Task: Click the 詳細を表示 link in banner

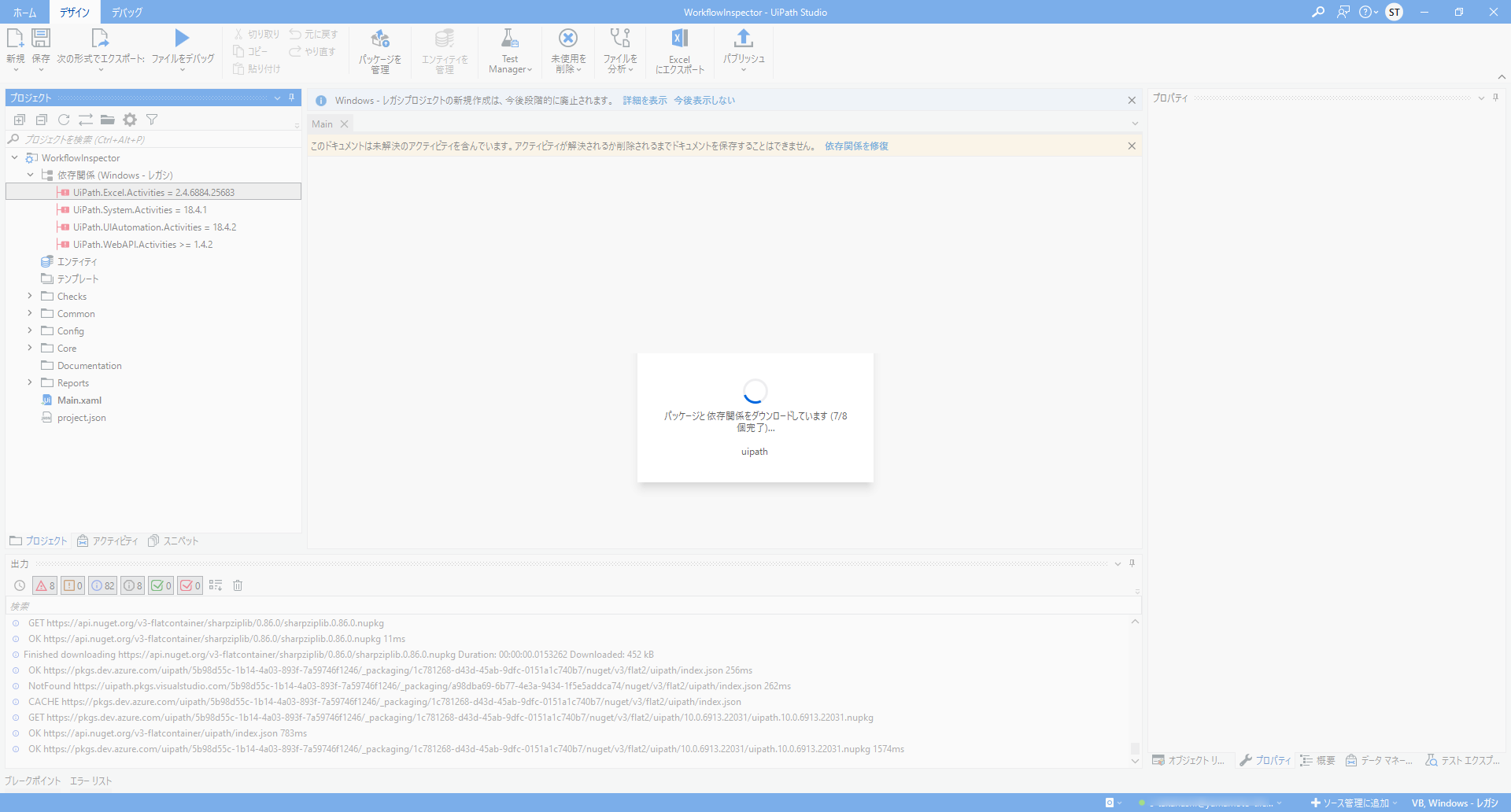Action: tap(645, 101)
